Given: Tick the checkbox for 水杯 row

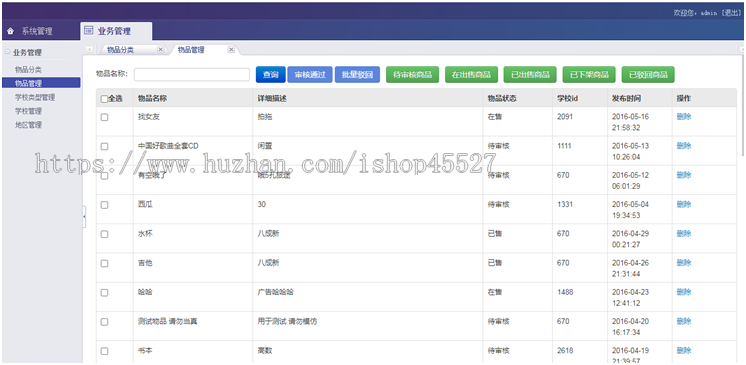Looking at the screenshot, I should [104, 234].
